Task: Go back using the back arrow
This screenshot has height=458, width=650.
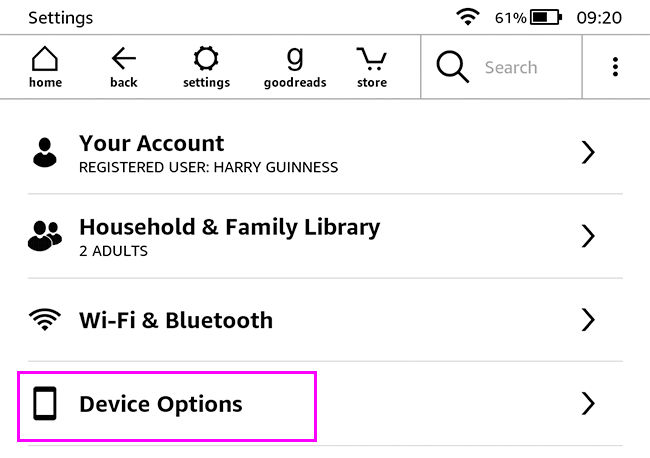Action: pos(124,67)
